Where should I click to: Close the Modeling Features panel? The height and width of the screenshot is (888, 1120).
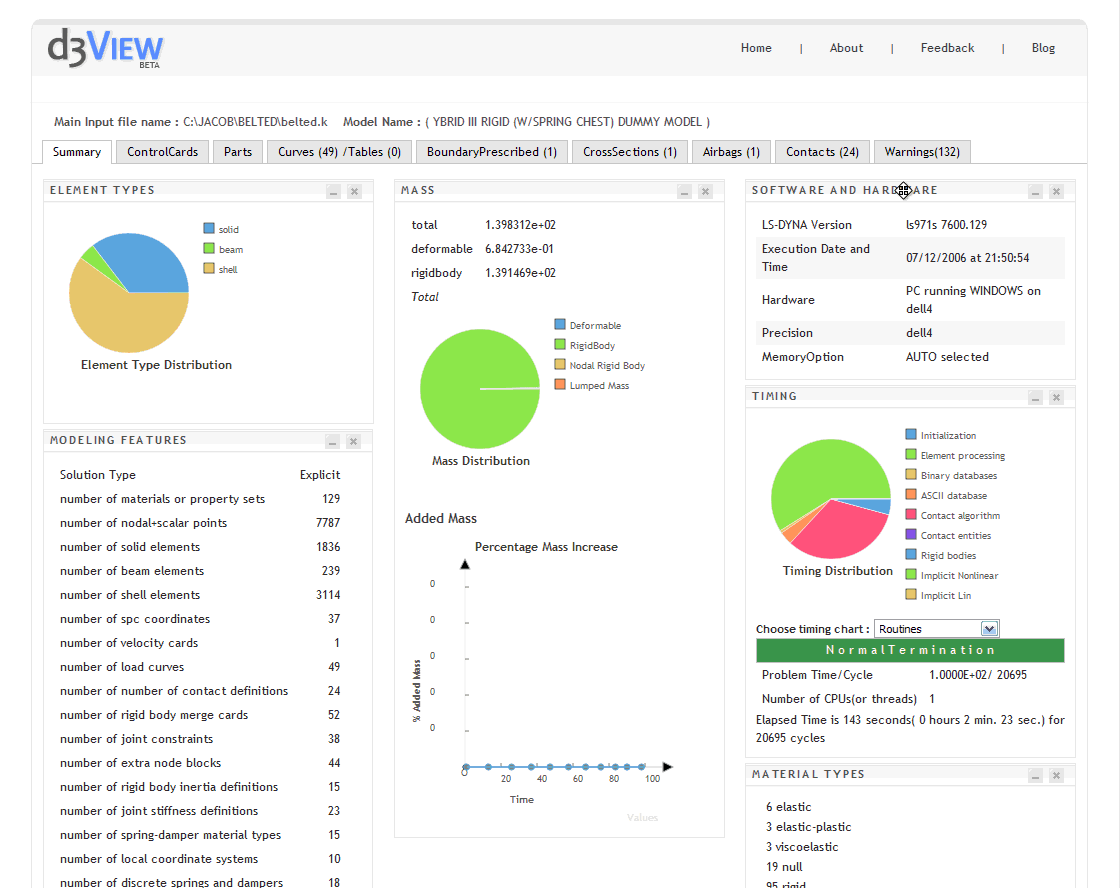pyautogui.click(x=353, y=441)
